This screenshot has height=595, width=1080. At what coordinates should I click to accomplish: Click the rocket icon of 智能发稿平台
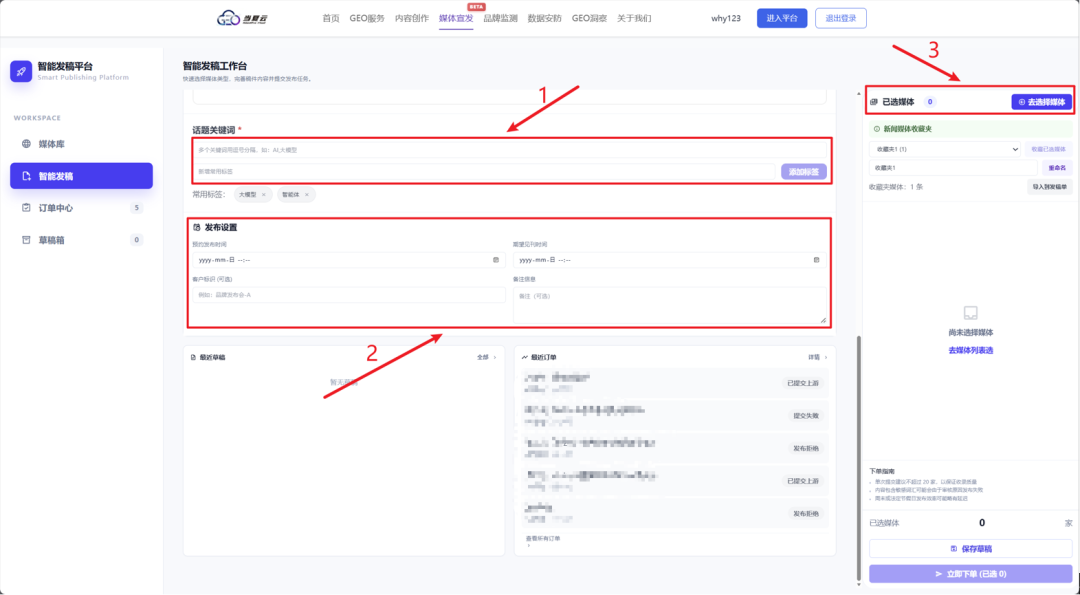tap(21, 71)
